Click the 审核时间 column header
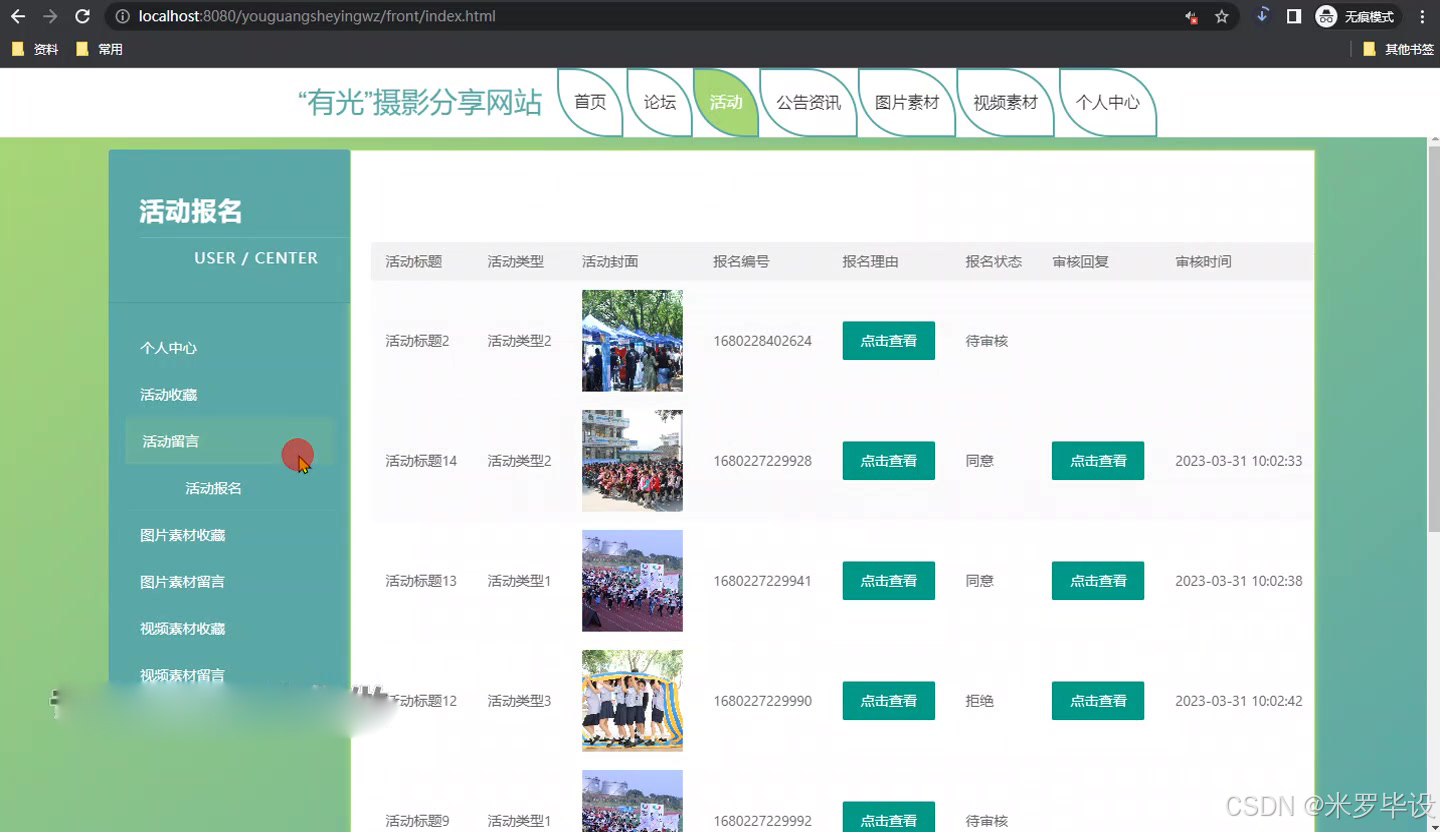The image size is (1440, 832). click(x=1203, y=262)
